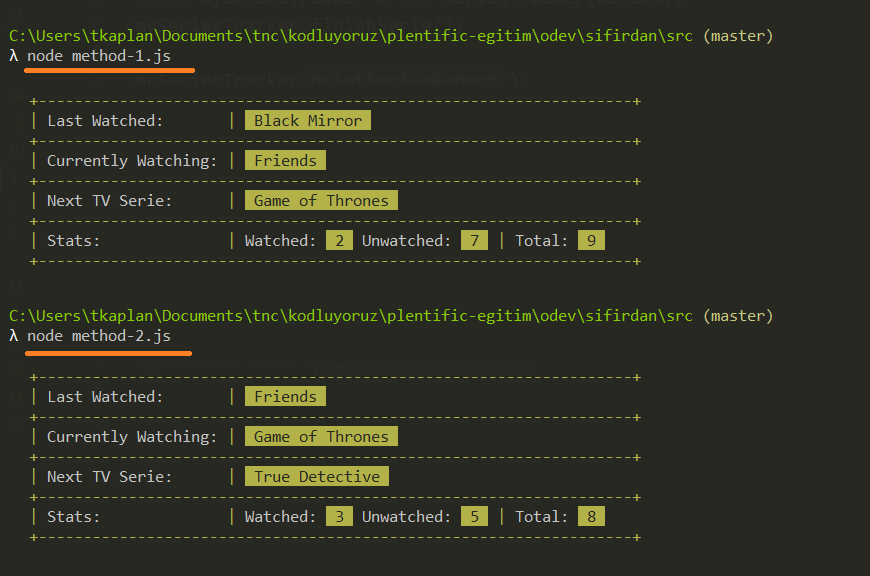Click 'Last Watched:' label in first table

coord(105,120)
